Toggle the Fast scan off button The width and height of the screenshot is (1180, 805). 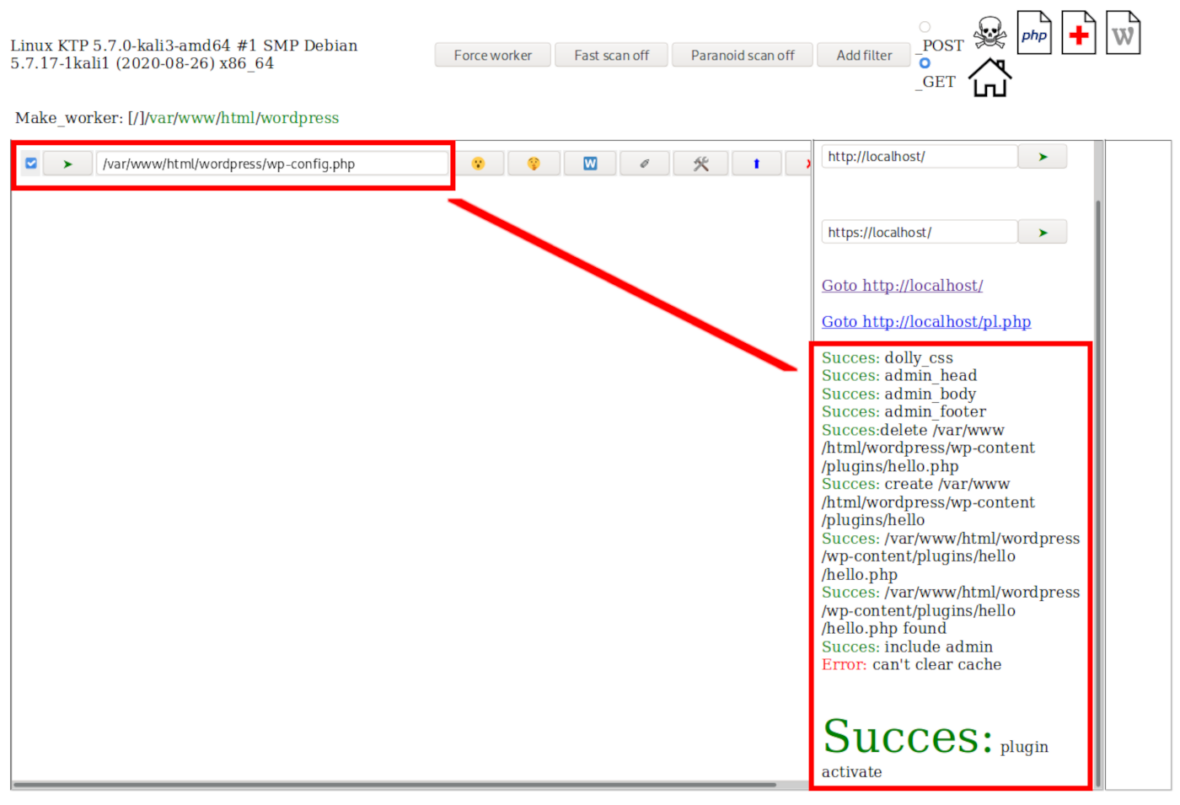(x=611, y=55)
